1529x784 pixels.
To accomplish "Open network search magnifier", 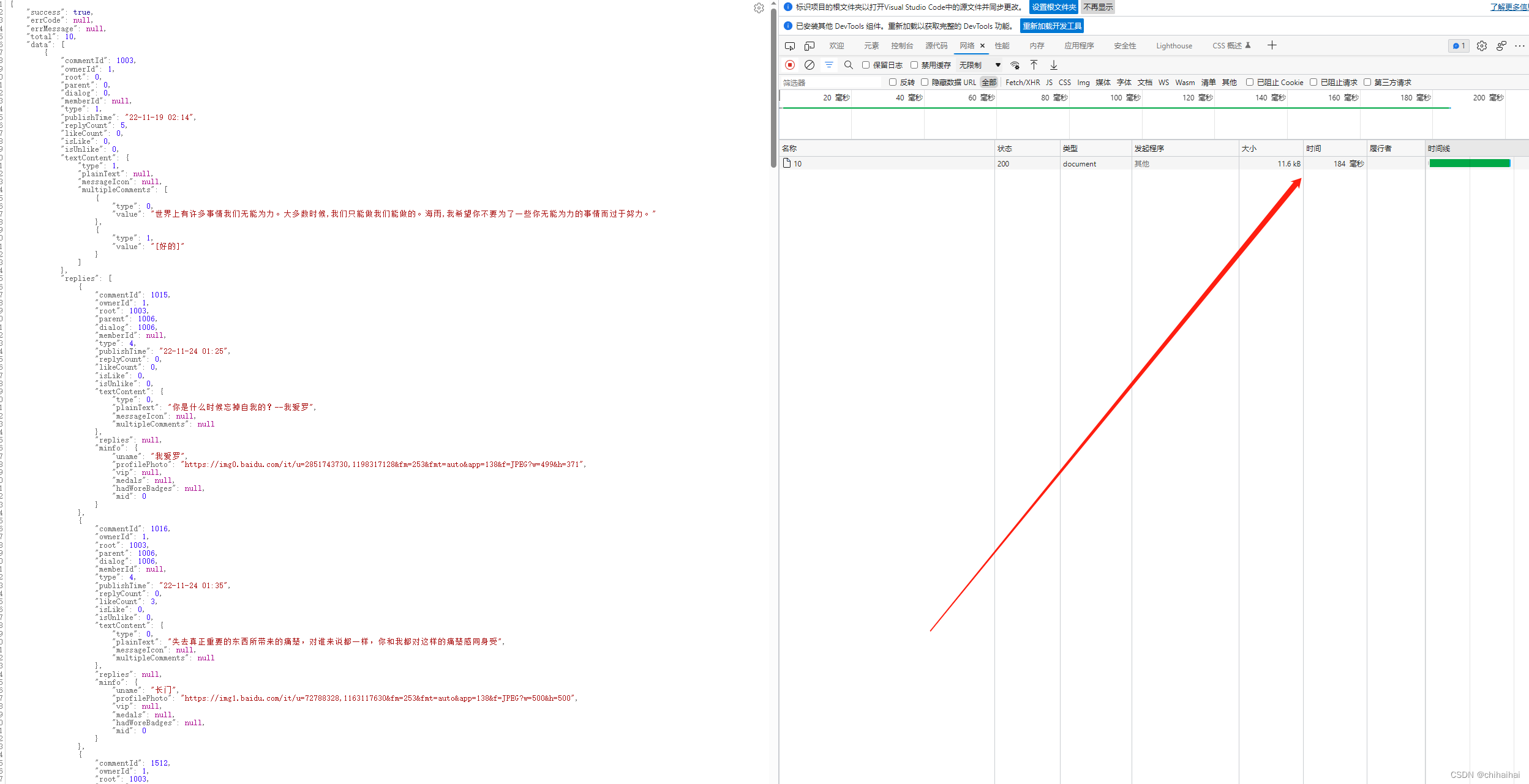I will click(x=849, y=65).
